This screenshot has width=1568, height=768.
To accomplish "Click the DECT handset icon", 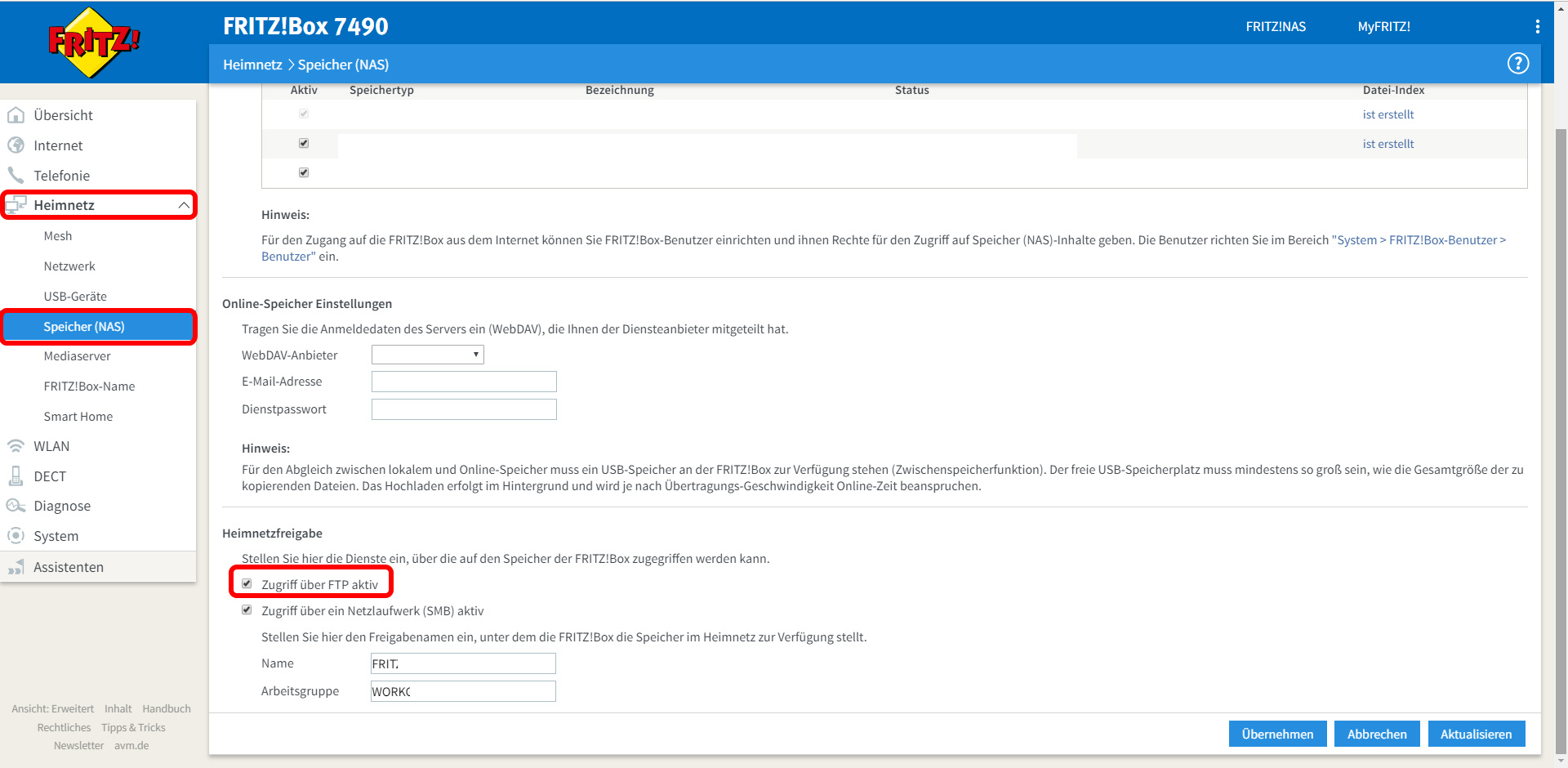I will [x=16, y=476].
